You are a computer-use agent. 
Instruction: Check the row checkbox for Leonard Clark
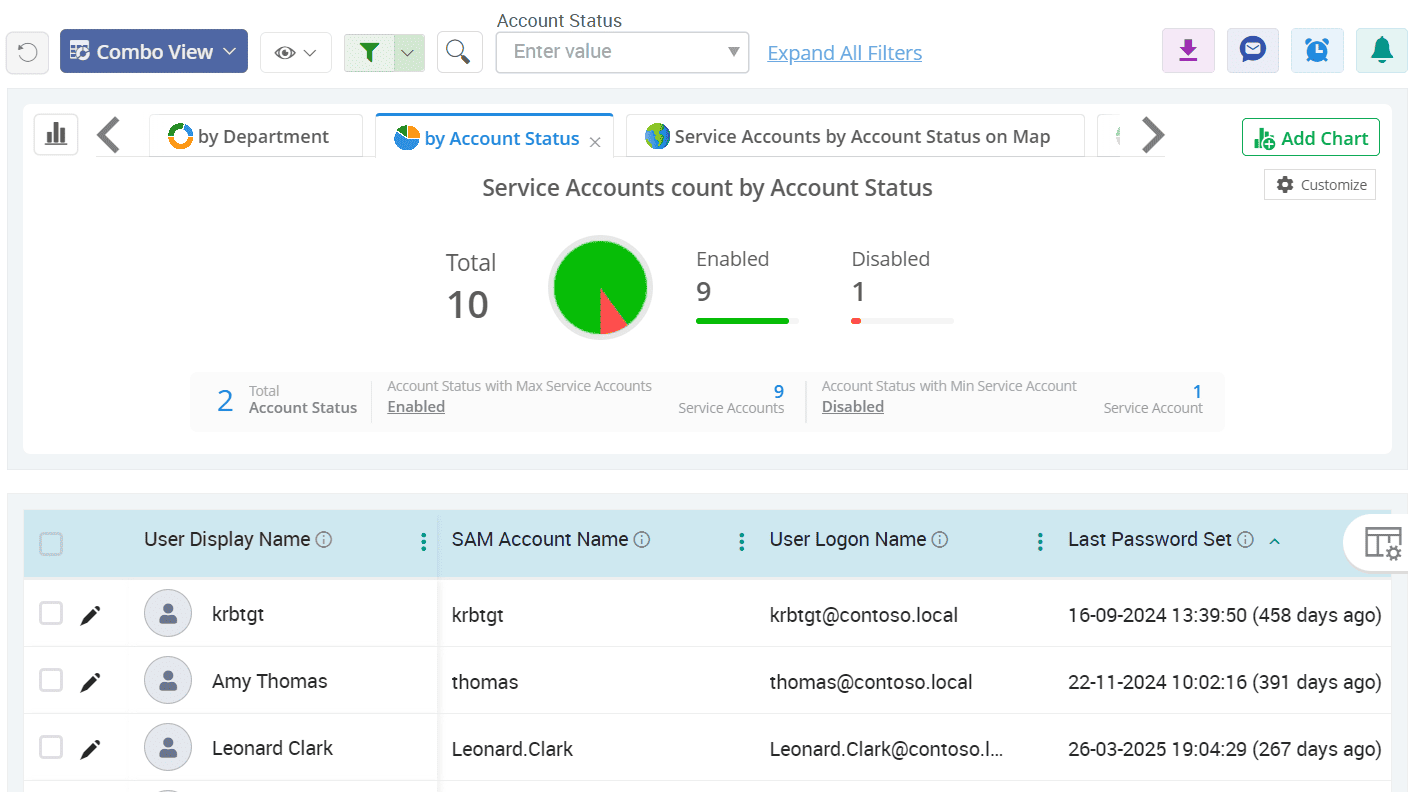pyautogui.click(x=51, y=747)
